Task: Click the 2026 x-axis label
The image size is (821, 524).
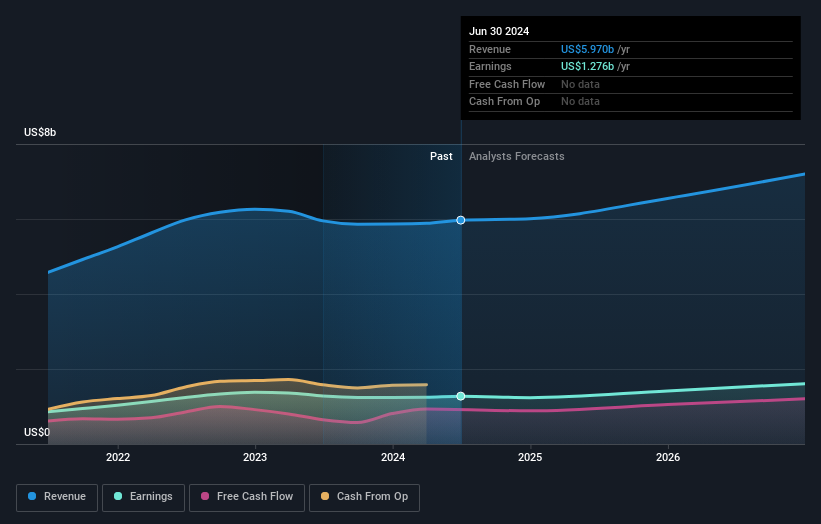Action: coord(668,457)
